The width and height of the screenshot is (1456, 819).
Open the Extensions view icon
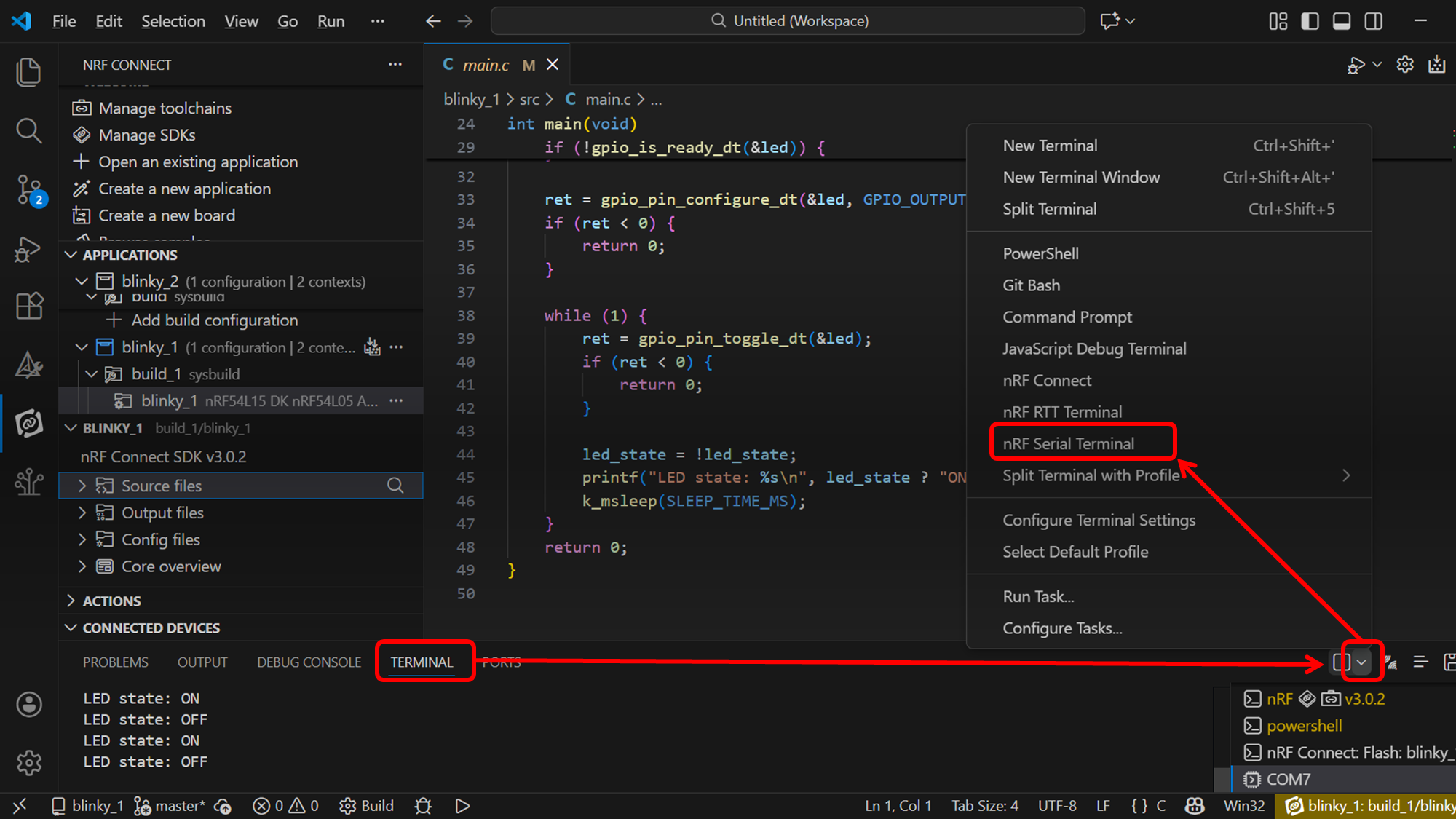click(29, 306)
